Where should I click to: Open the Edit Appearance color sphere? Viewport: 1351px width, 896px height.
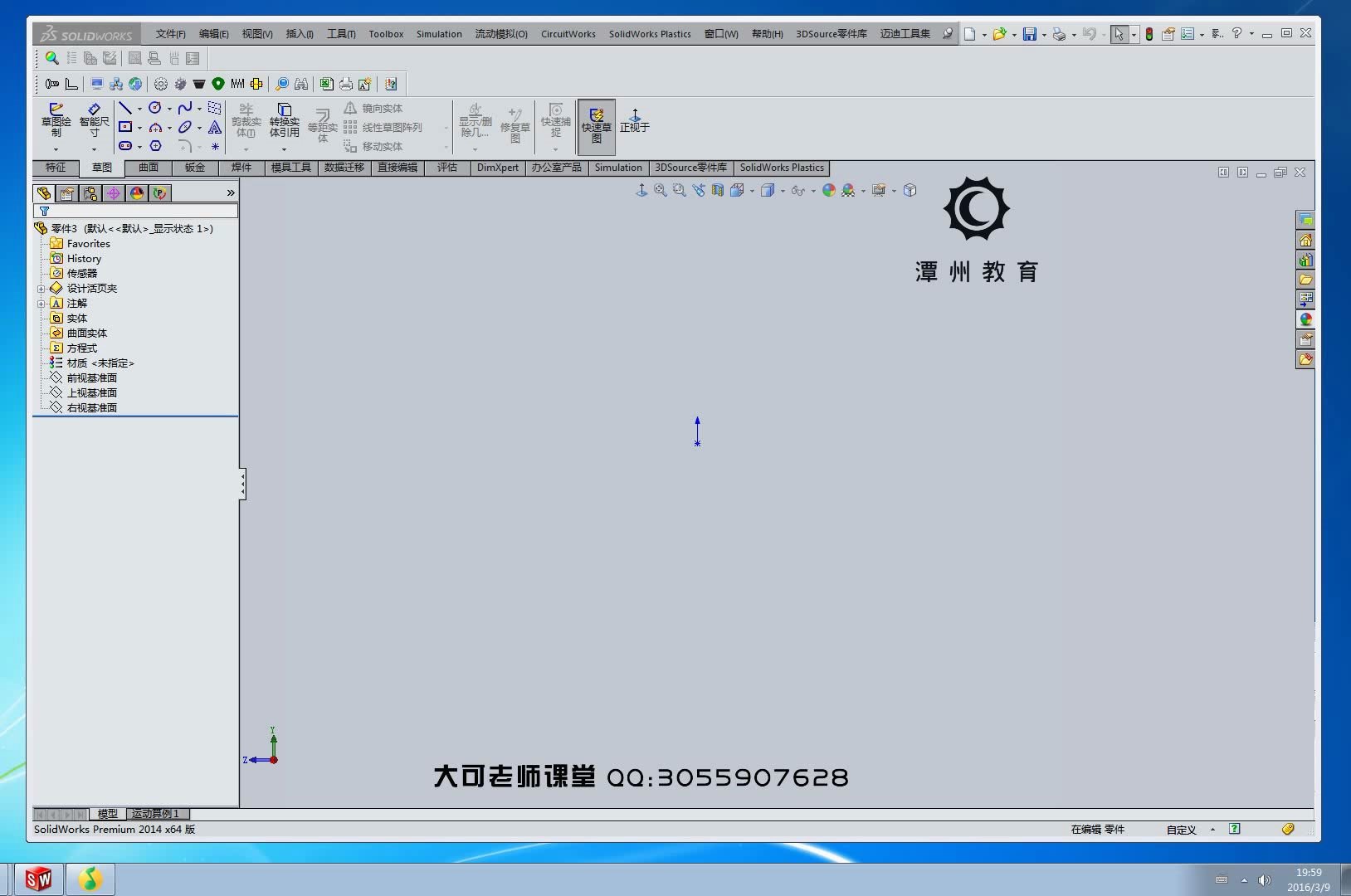(x=829, y=190)
